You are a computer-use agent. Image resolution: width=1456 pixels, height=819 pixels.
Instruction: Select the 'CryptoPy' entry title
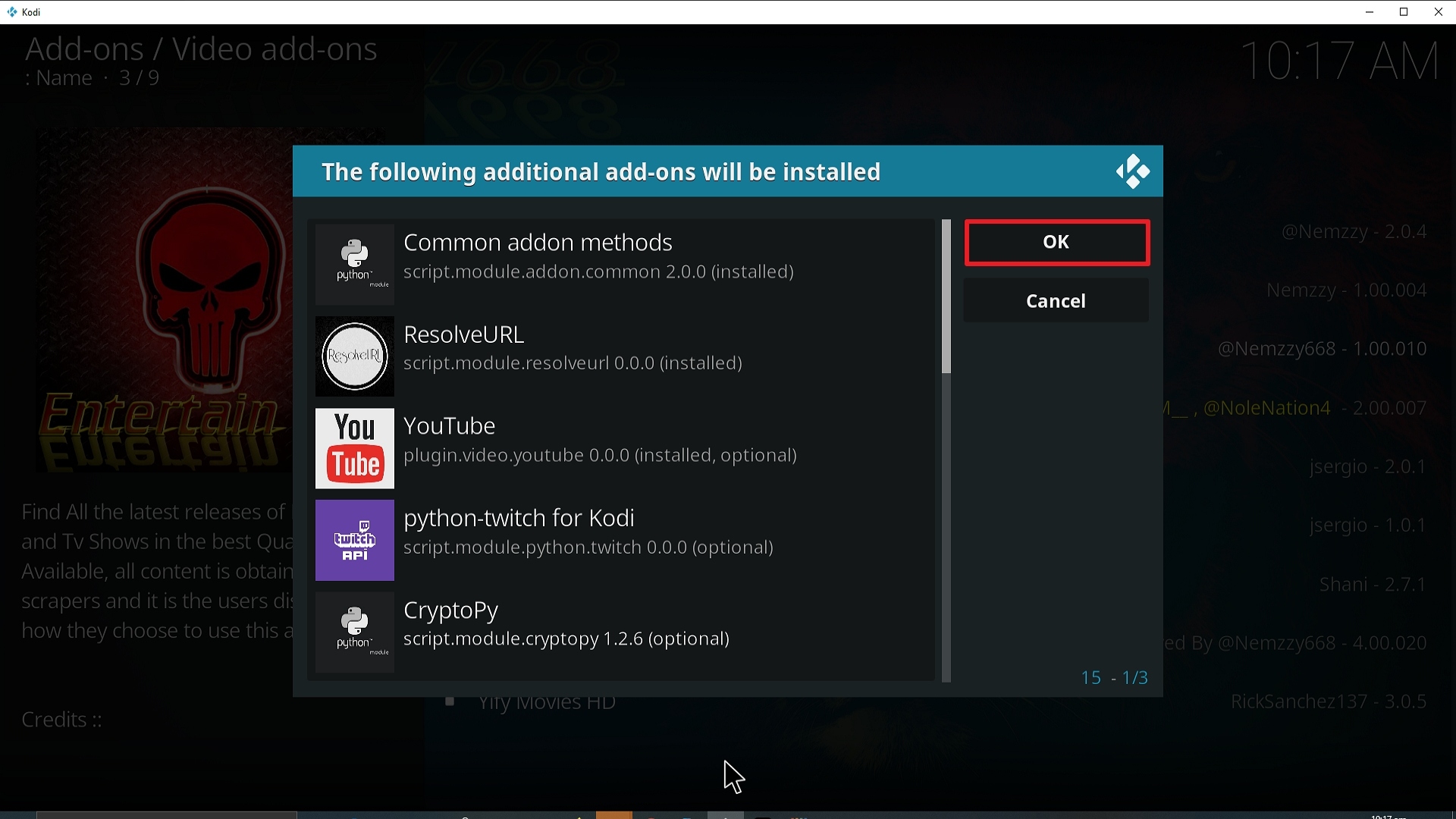[451, 610]
